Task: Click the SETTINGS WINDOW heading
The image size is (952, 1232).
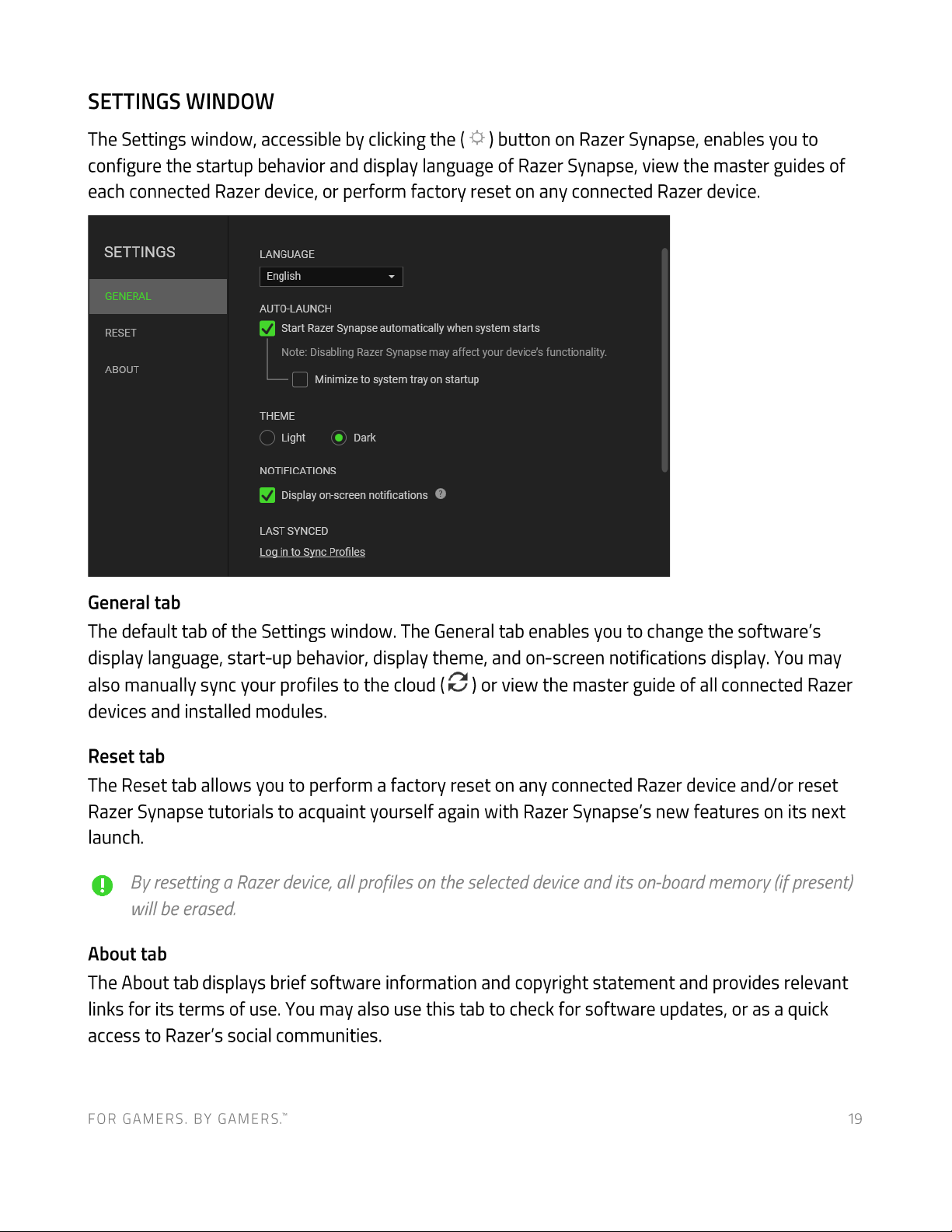Action: tap(181, 102)
